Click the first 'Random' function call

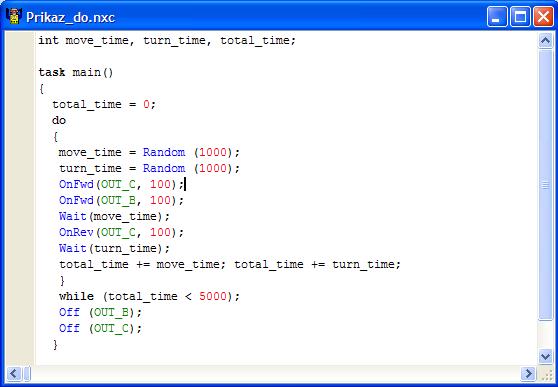[164, 152]
